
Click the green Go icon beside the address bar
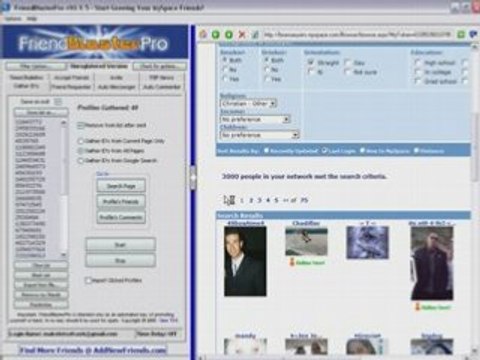tap(461, 34)
